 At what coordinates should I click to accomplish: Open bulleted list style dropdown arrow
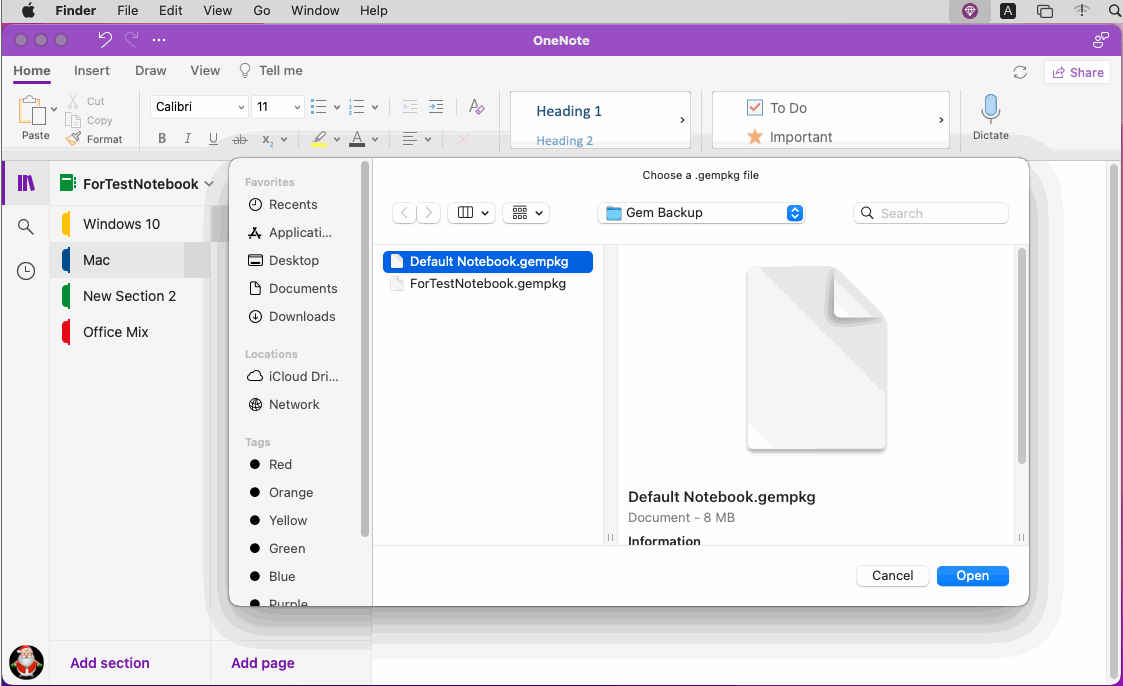coord(337,107)
